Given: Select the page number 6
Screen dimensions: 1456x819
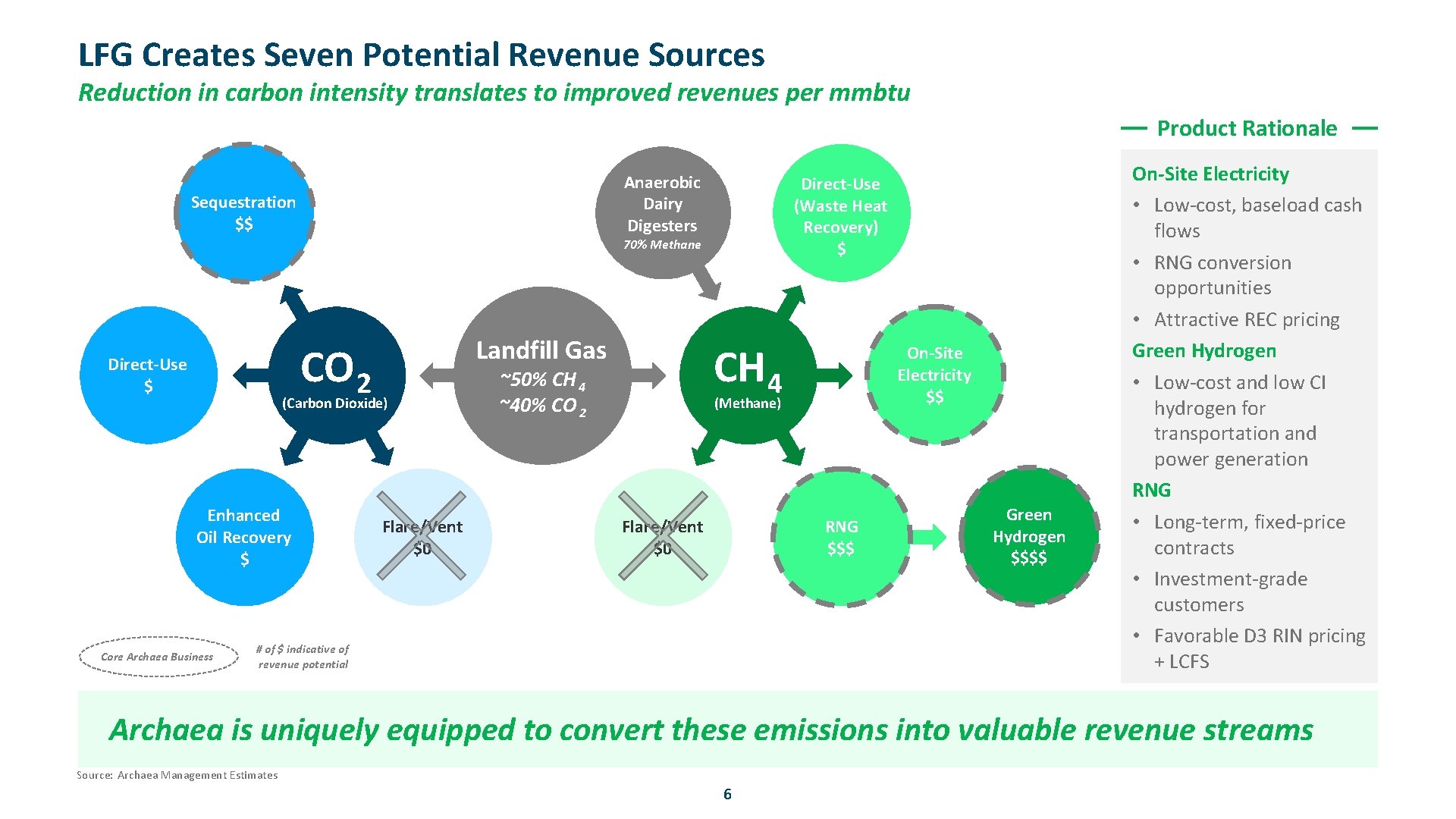Looking at the screenshot, I should tap(727, 794).
